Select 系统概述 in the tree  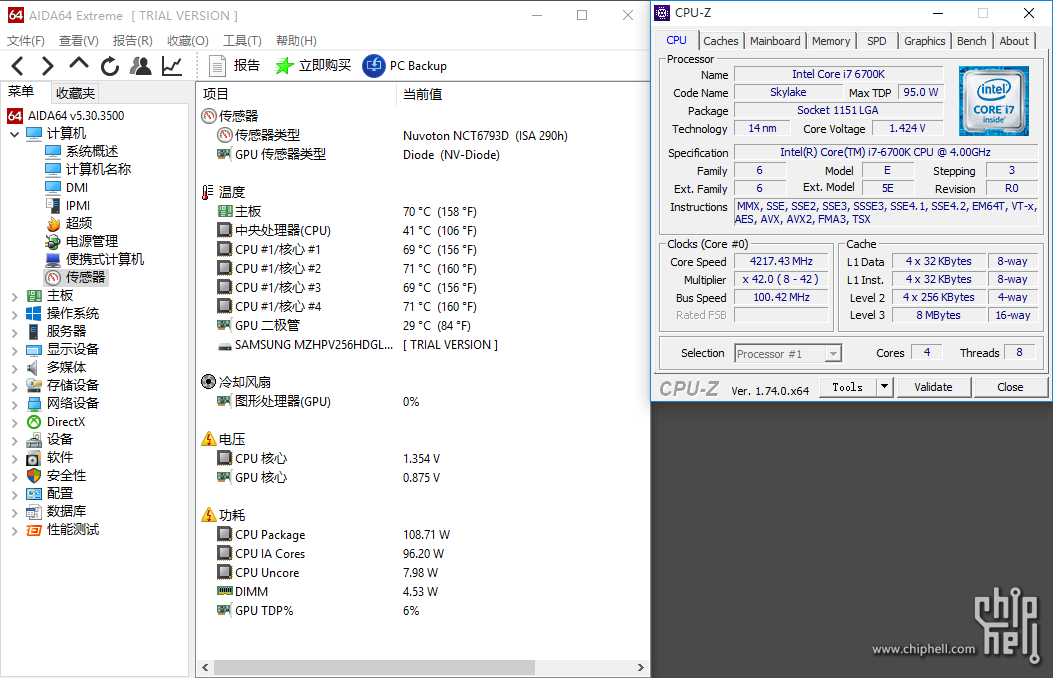[81, 151]
